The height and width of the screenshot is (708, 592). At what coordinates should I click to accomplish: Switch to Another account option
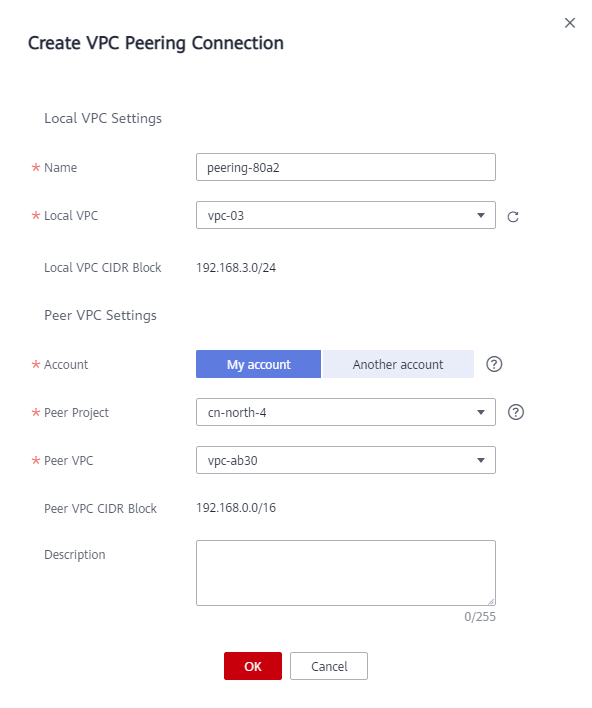[398, 364]
